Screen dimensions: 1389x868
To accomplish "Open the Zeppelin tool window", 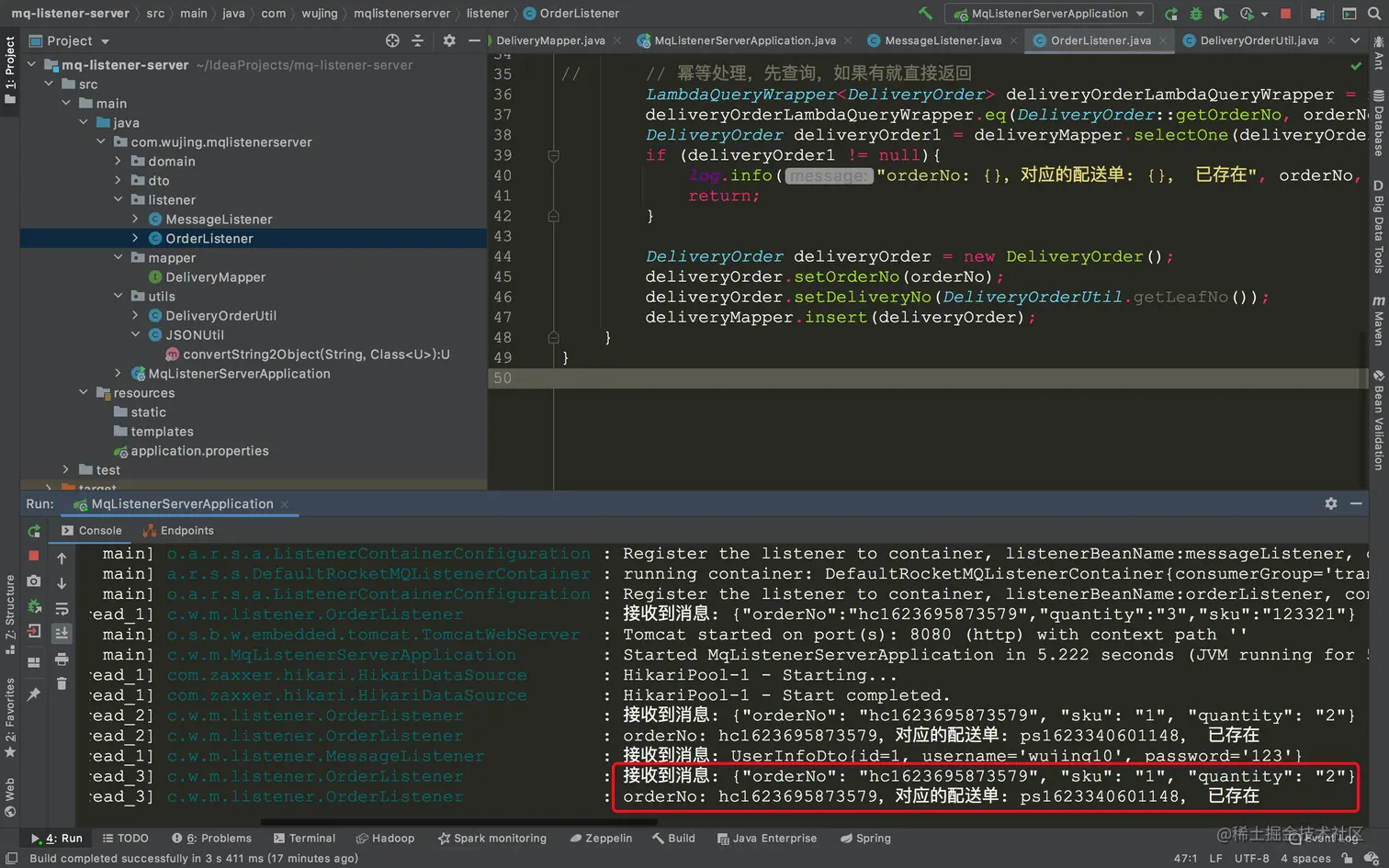I will click(x=601, y=839).
